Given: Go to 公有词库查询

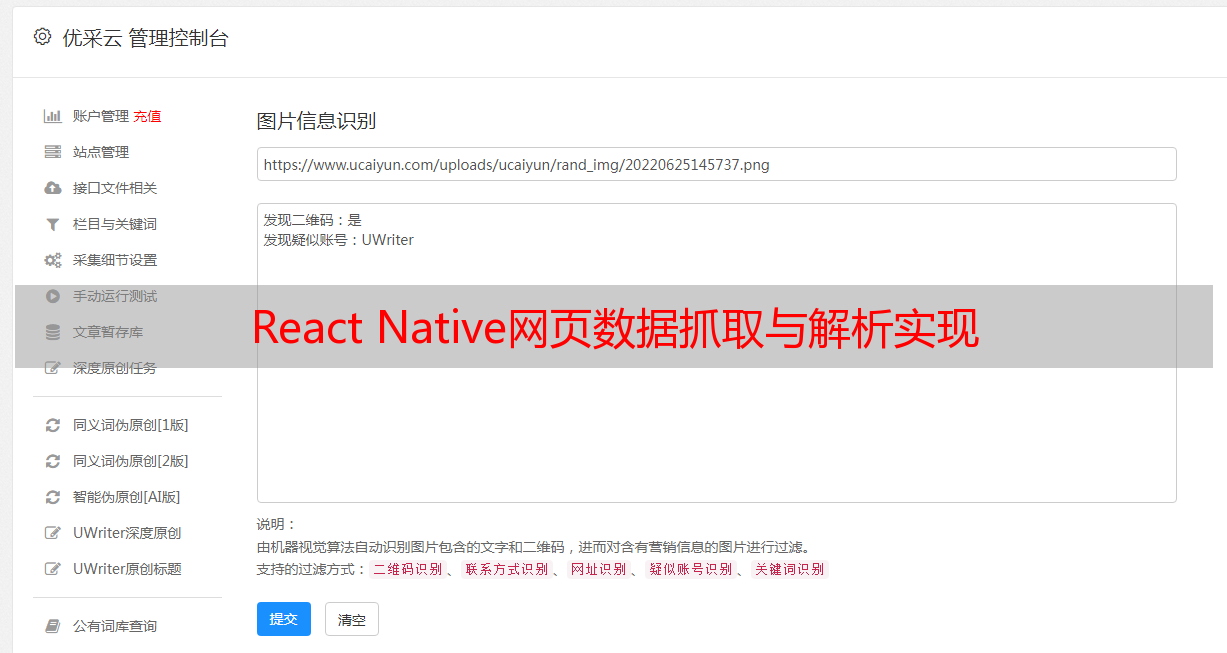Looking at the screenshot, I should click(115, 626).
